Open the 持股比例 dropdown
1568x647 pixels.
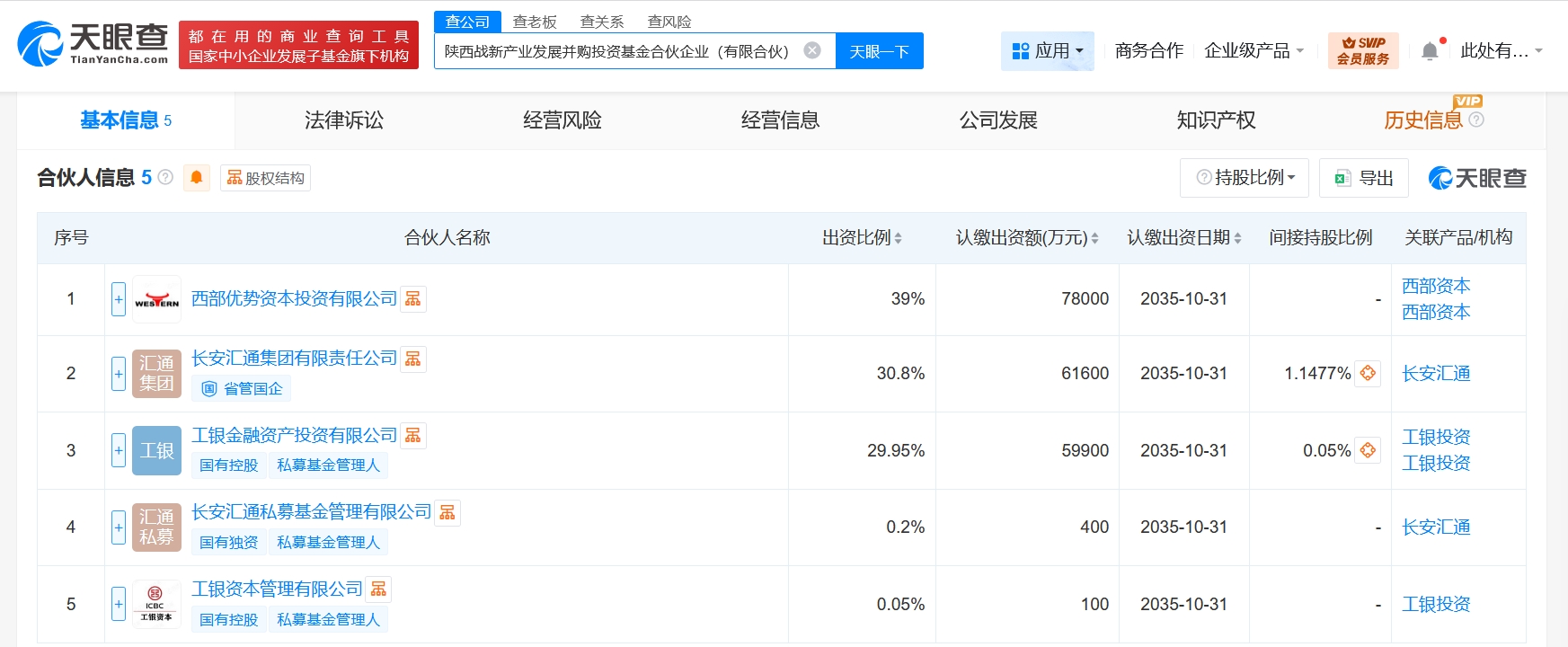point(1245,178)
